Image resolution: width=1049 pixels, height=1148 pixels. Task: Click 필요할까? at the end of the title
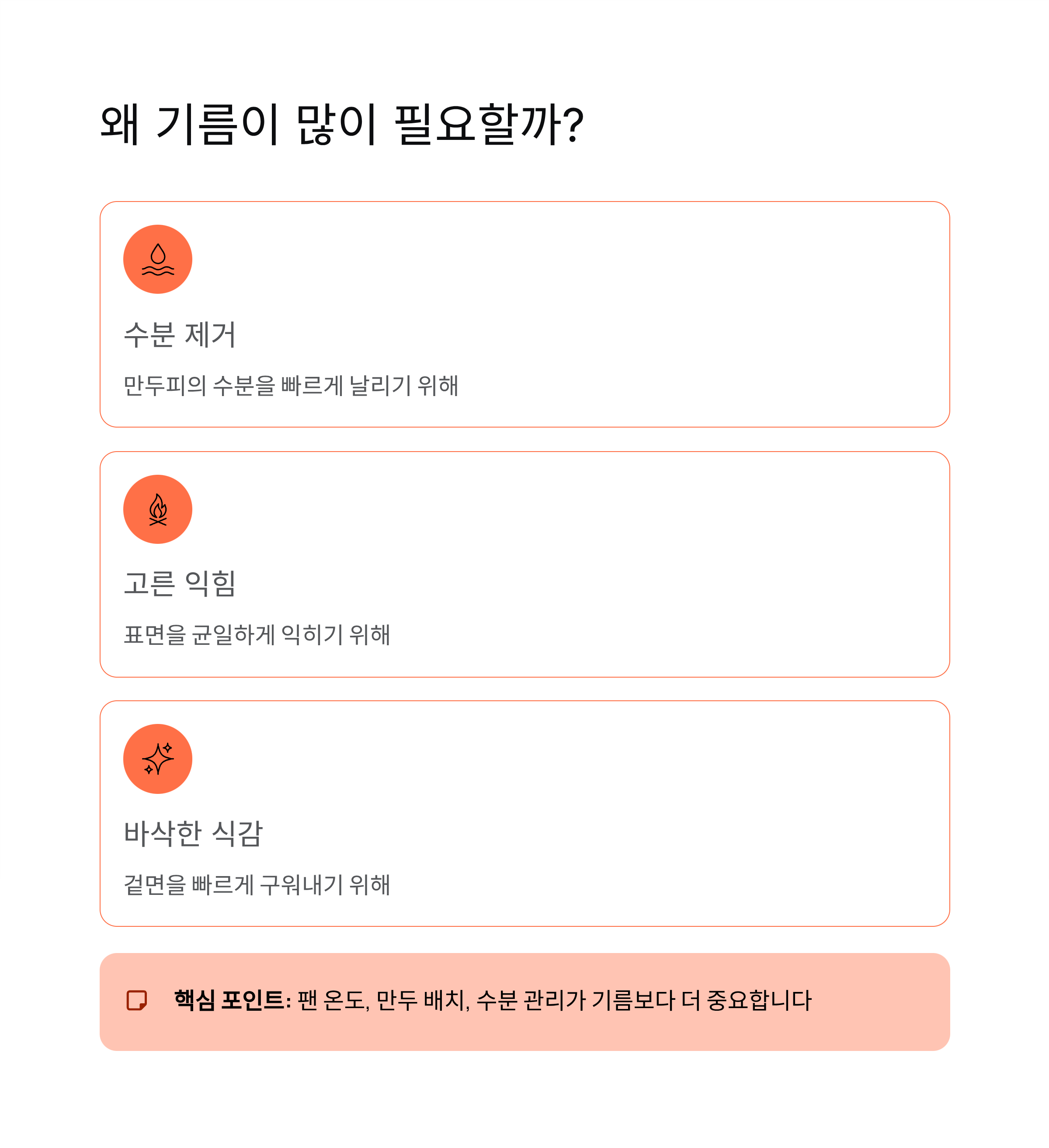(489, 124)
